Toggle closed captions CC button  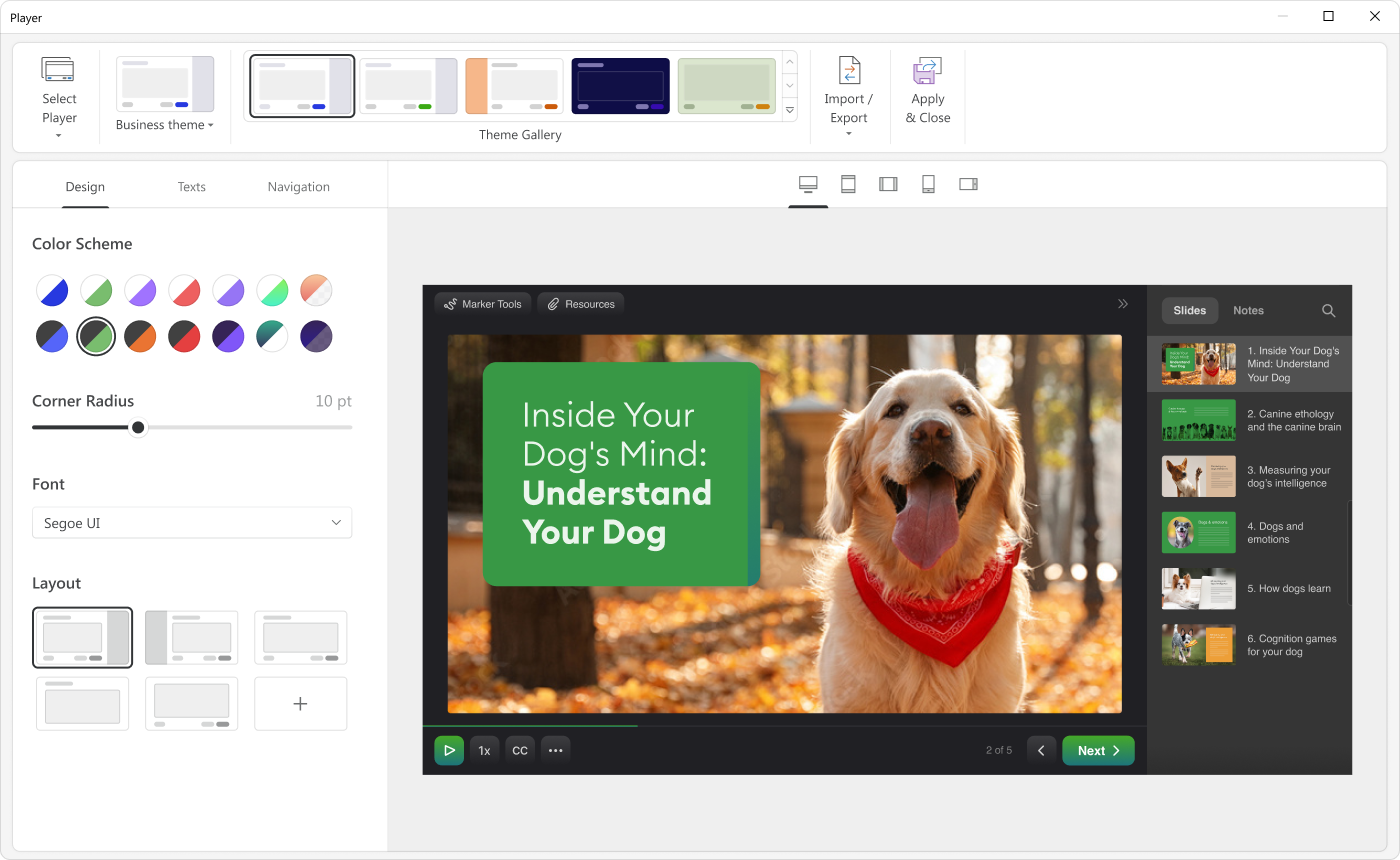point(520,750)
